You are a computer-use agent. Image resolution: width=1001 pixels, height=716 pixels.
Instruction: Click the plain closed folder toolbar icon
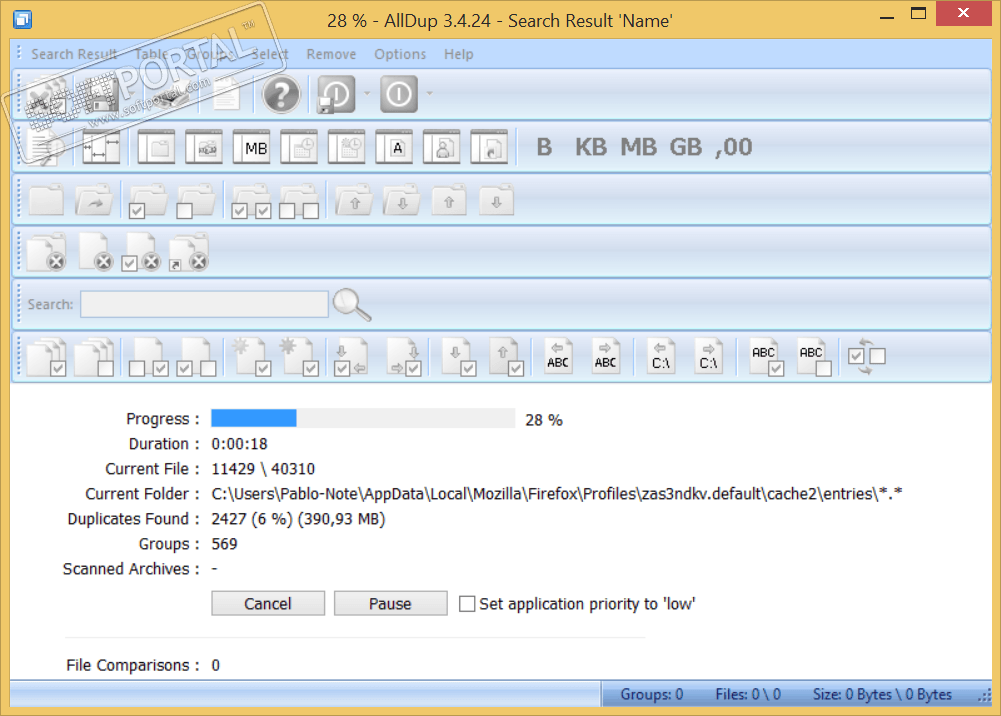click(x=46, y=200)
